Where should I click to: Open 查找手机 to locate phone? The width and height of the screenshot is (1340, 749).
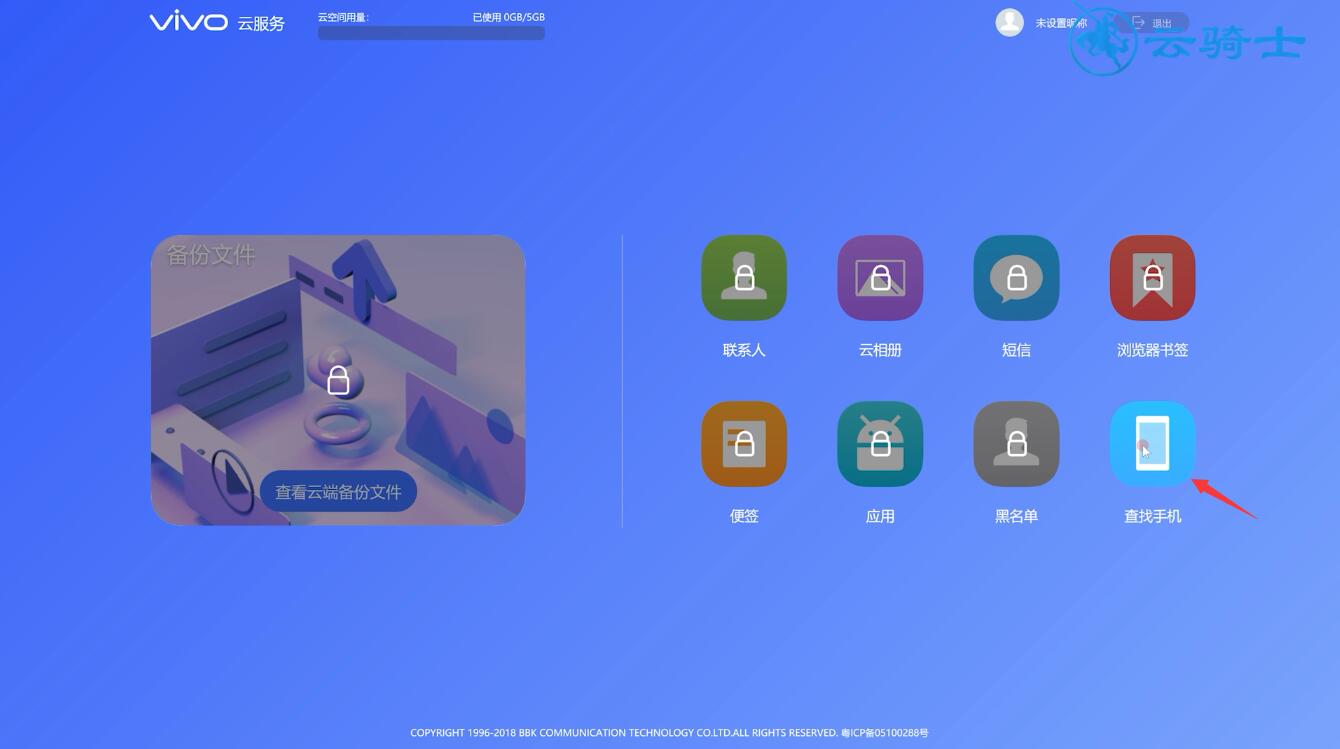[1152, 444]
